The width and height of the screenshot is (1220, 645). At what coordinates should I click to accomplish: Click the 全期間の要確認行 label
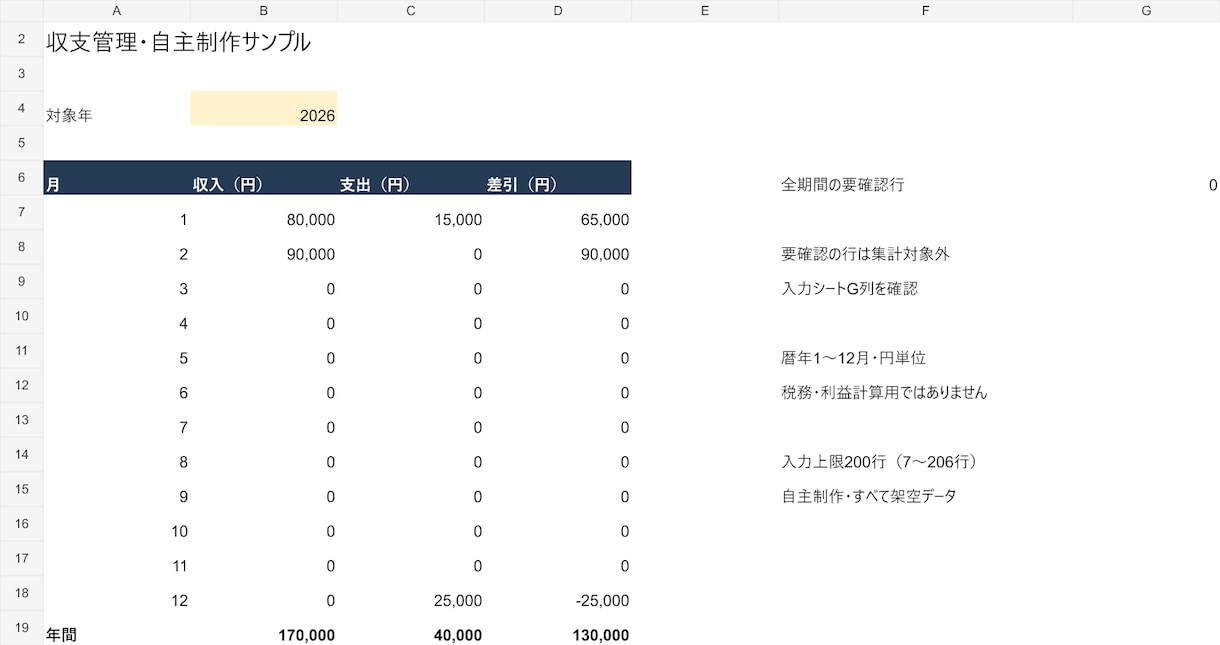coord(842,185)
